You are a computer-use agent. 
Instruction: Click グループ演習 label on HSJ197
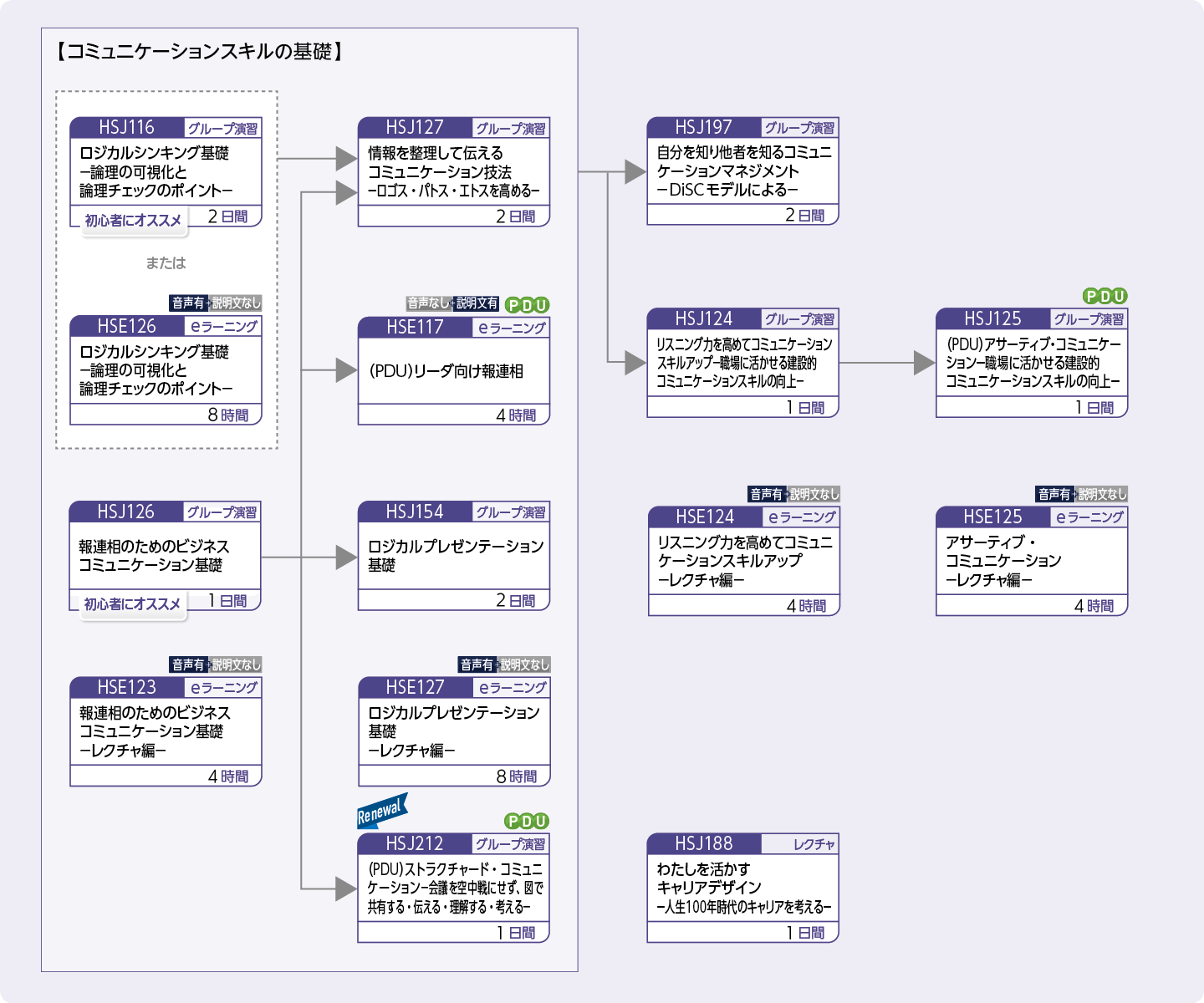(799, 128)
